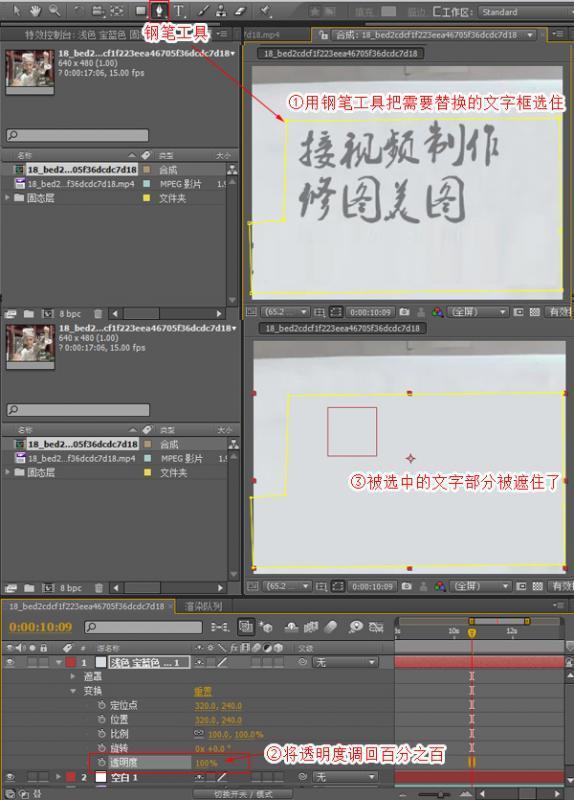Open layer 2 parent dropdown showing 无
574x800 pixels.
pyautogui.click(x=345, y=777)
